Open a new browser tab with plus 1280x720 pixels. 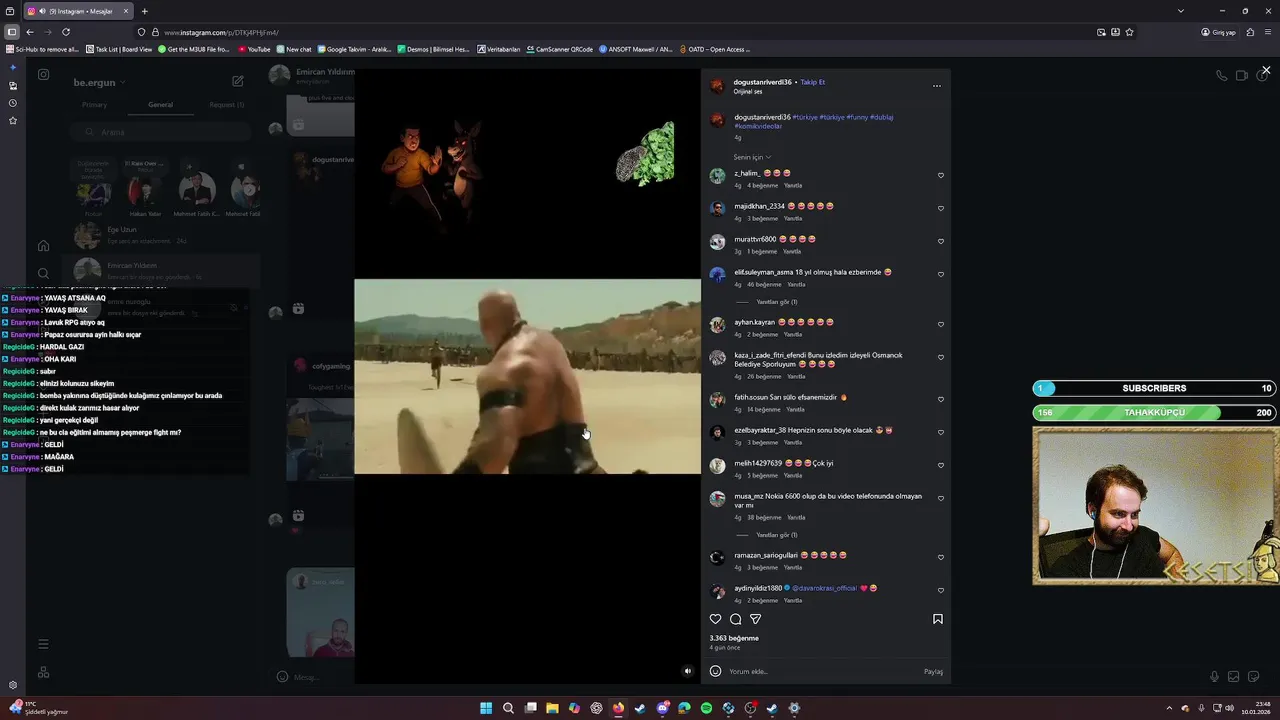[144, 11]
